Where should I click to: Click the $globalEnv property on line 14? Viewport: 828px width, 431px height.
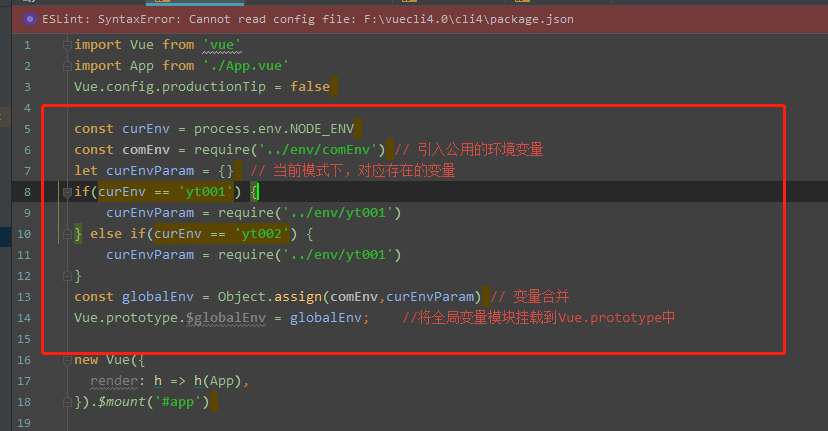(229, 318)
